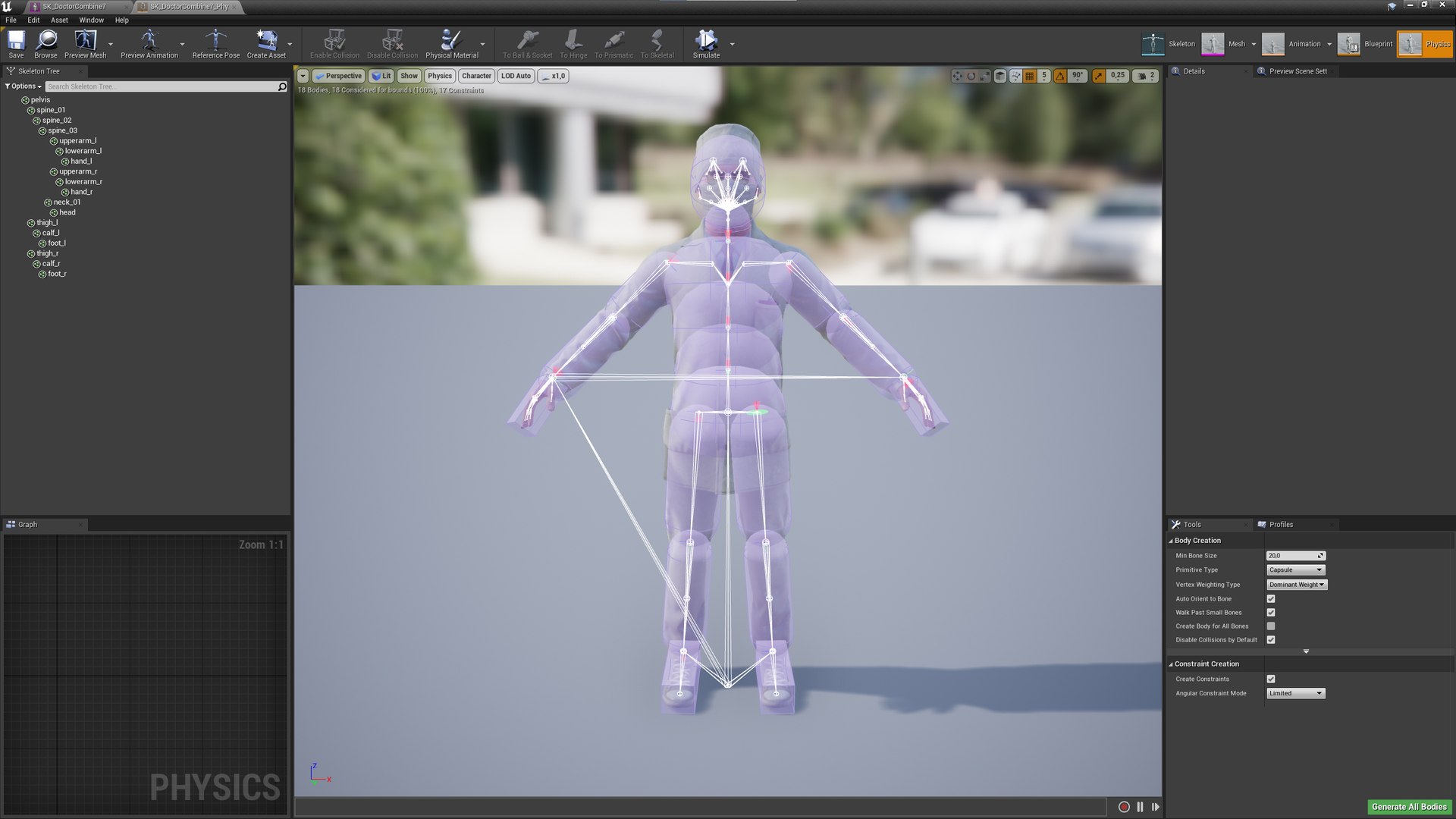This screenshot has width=1456, height=819.
Task: Open Physical Material toolbar button
Action: pos(452,44)
